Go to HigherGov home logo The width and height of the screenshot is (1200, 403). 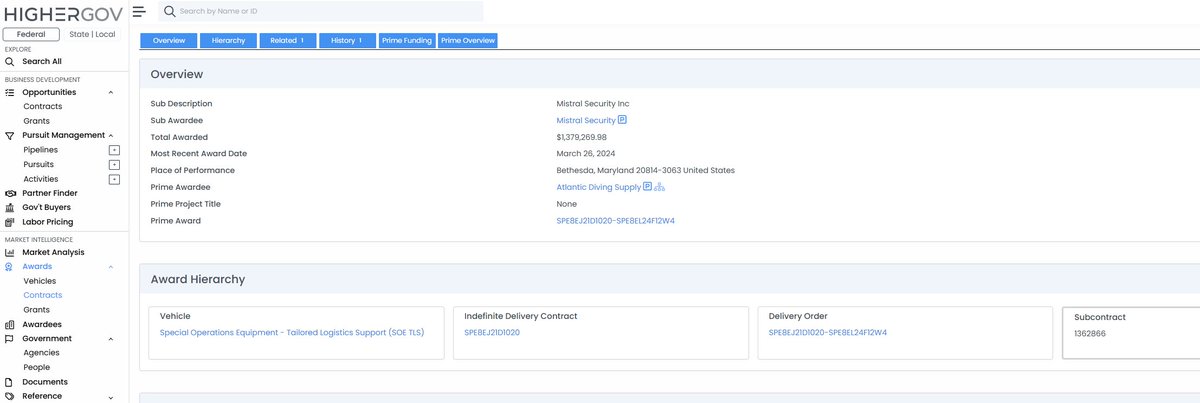click(x=64, y=13)
